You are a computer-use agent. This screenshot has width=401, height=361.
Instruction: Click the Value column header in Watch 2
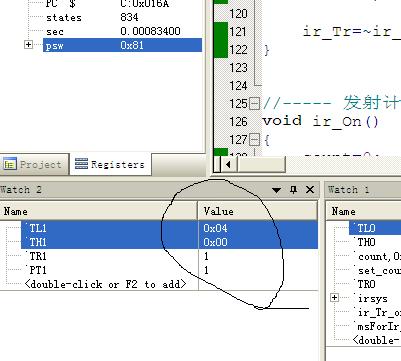[258, 211]
